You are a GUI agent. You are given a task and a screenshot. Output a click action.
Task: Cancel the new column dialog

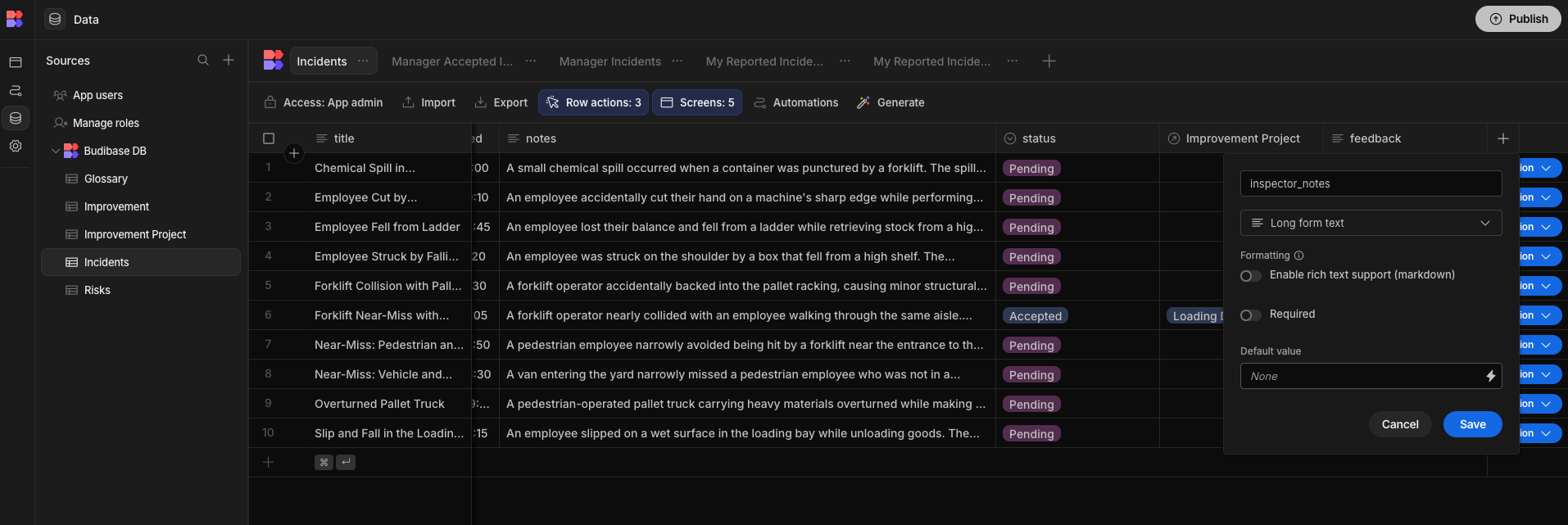point(1400,424)
